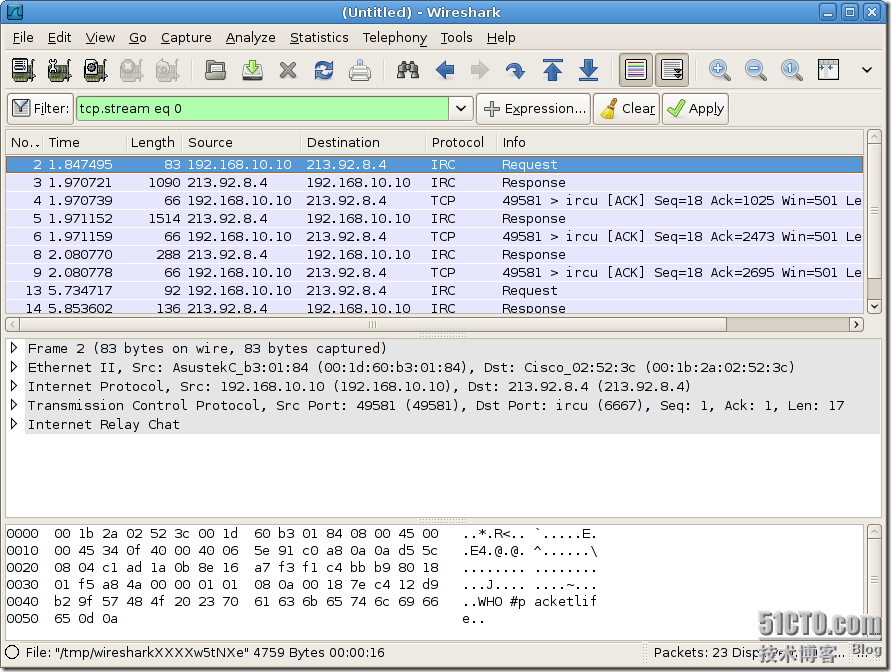Open the View menu
Viewport: 891px width, 672px height.
(100, 37)
